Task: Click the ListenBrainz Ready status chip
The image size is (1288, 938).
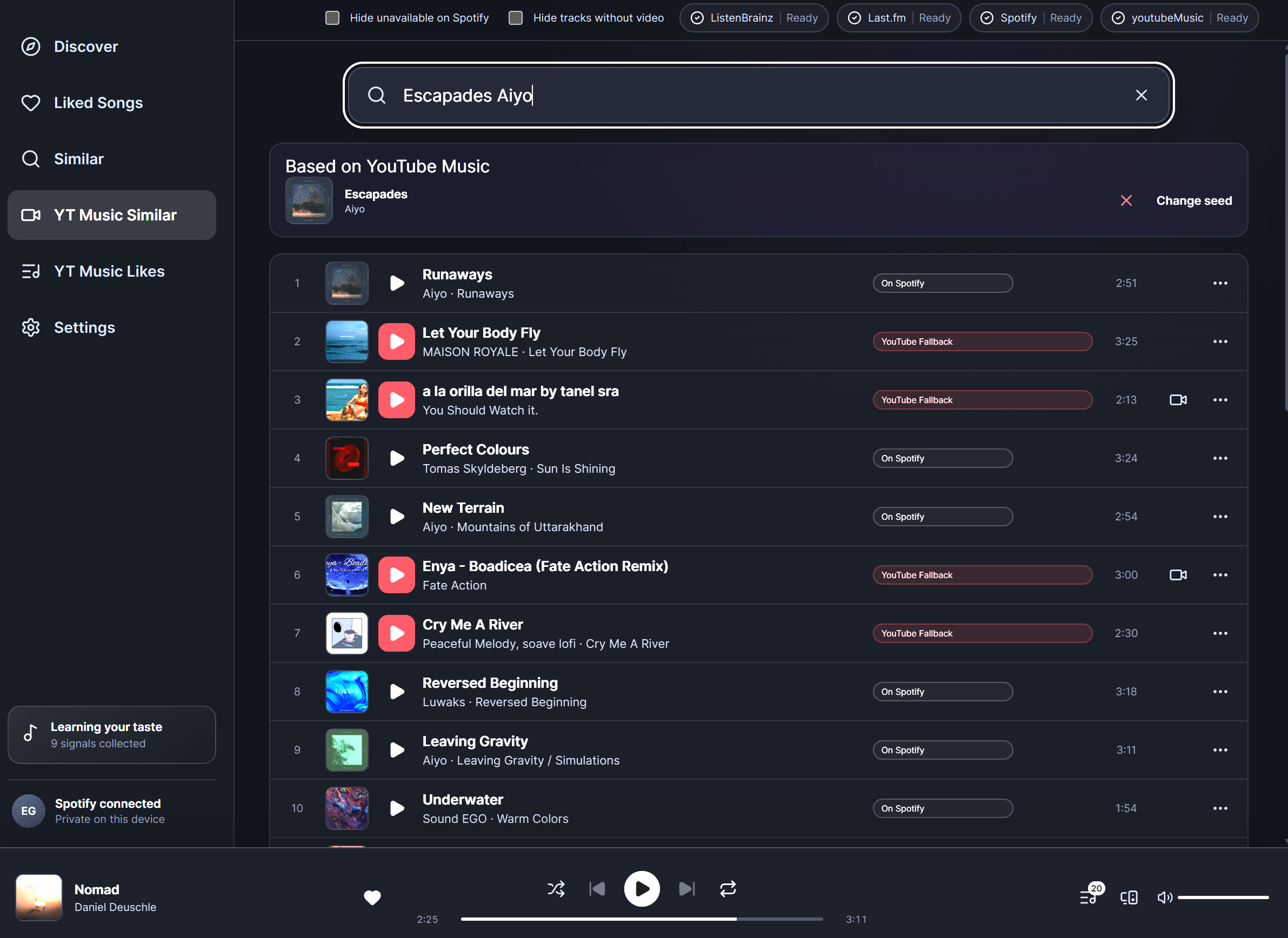Action: (x=753, y=18)
